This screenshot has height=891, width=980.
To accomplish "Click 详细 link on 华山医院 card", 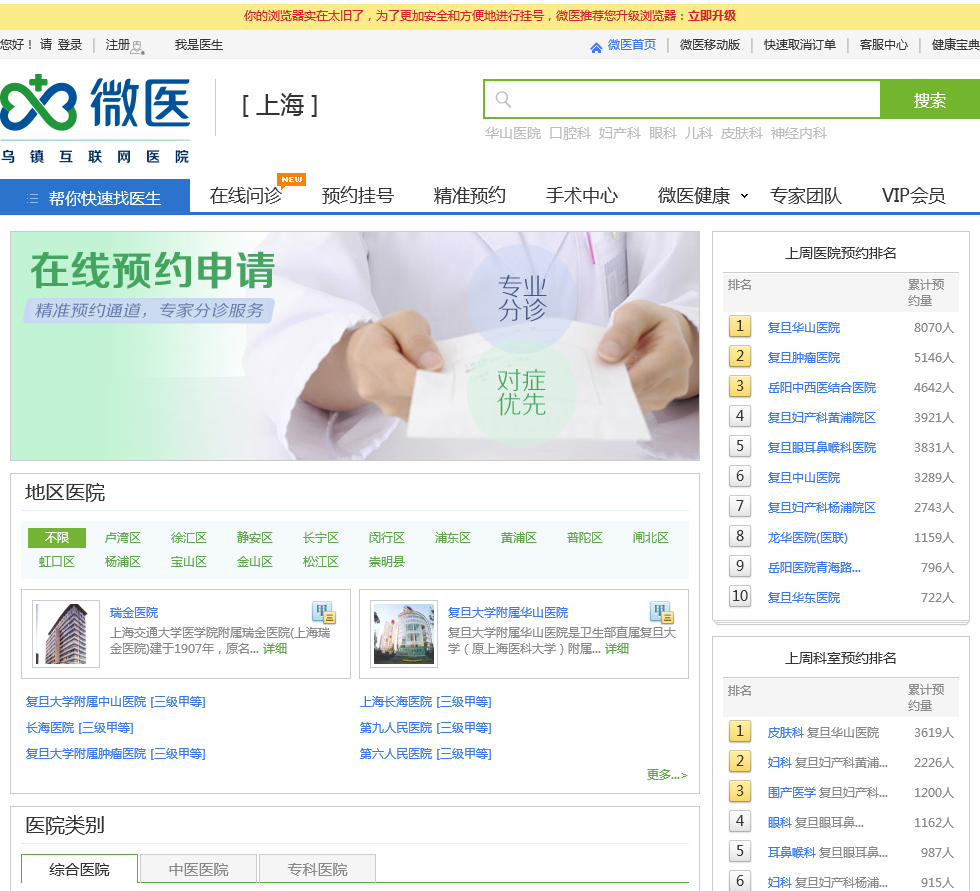I will [616, 649].
